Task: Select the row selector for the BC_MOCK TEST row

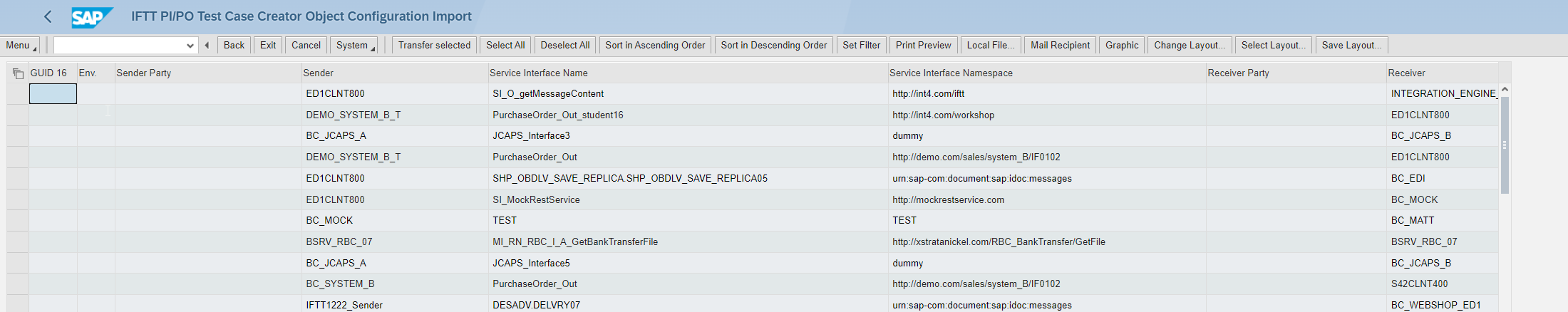Action: pyautogui.click(x=17, y=221)
